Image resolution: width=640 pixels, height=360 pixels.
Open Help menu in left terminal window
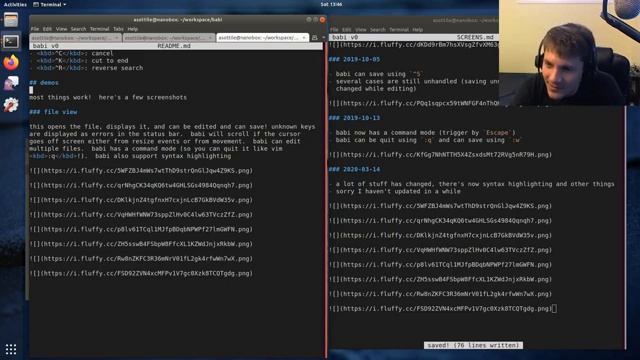click(133, 29)
